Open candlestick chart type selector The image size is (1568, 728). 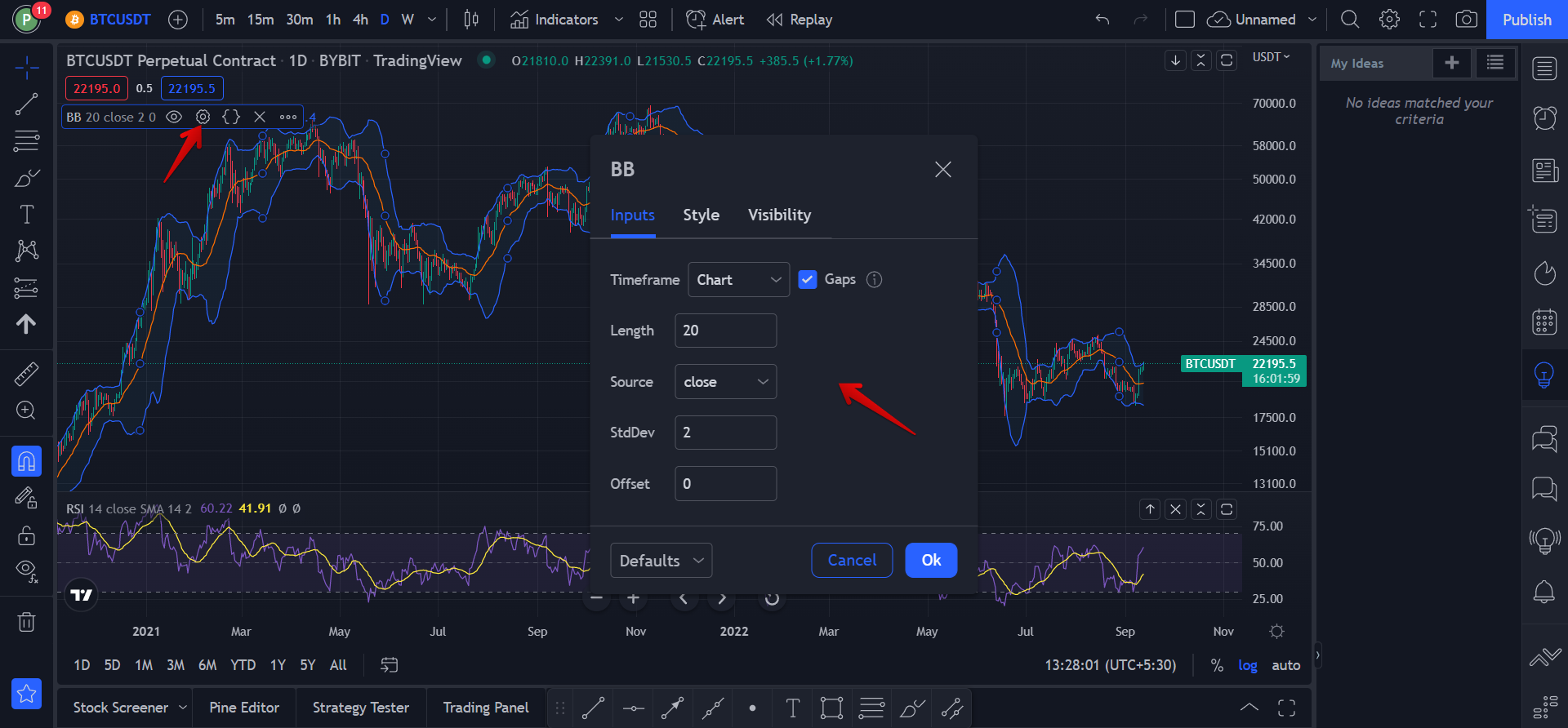click(471, 20)
